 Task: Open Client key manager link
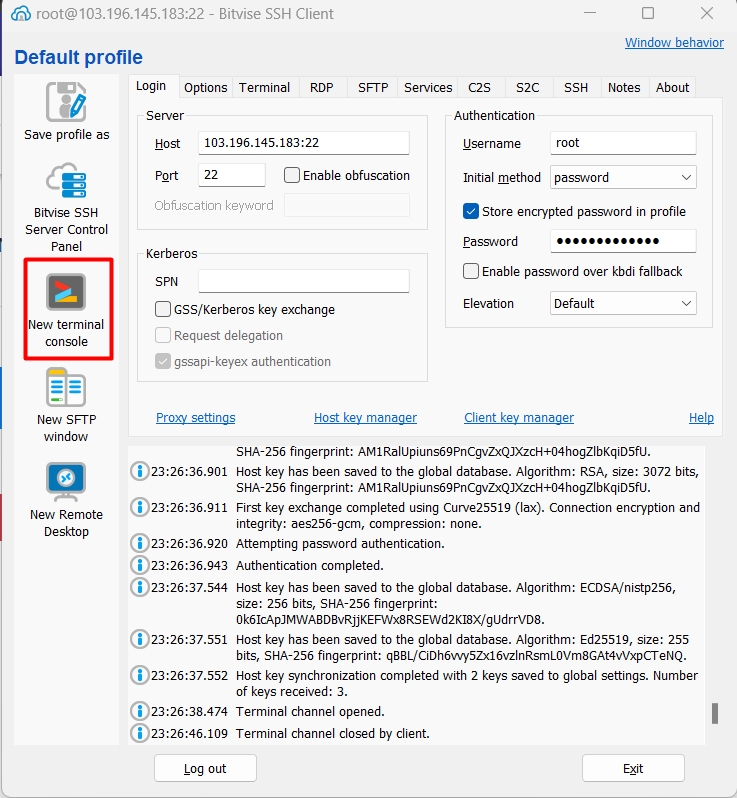tap(519, 418)
